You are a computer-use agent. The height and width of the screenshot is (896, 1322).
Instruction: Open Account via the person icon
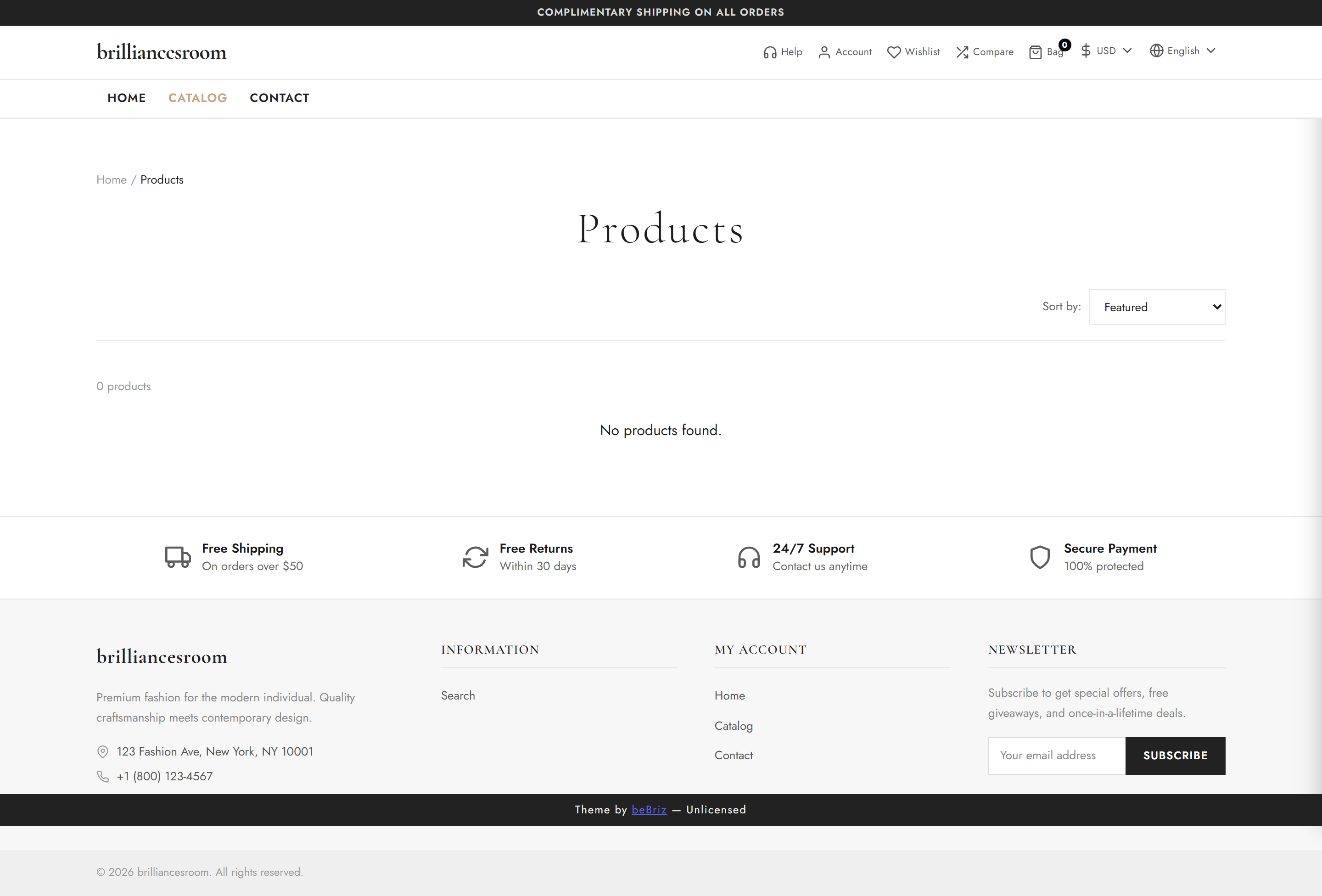[x=823, y=52]
